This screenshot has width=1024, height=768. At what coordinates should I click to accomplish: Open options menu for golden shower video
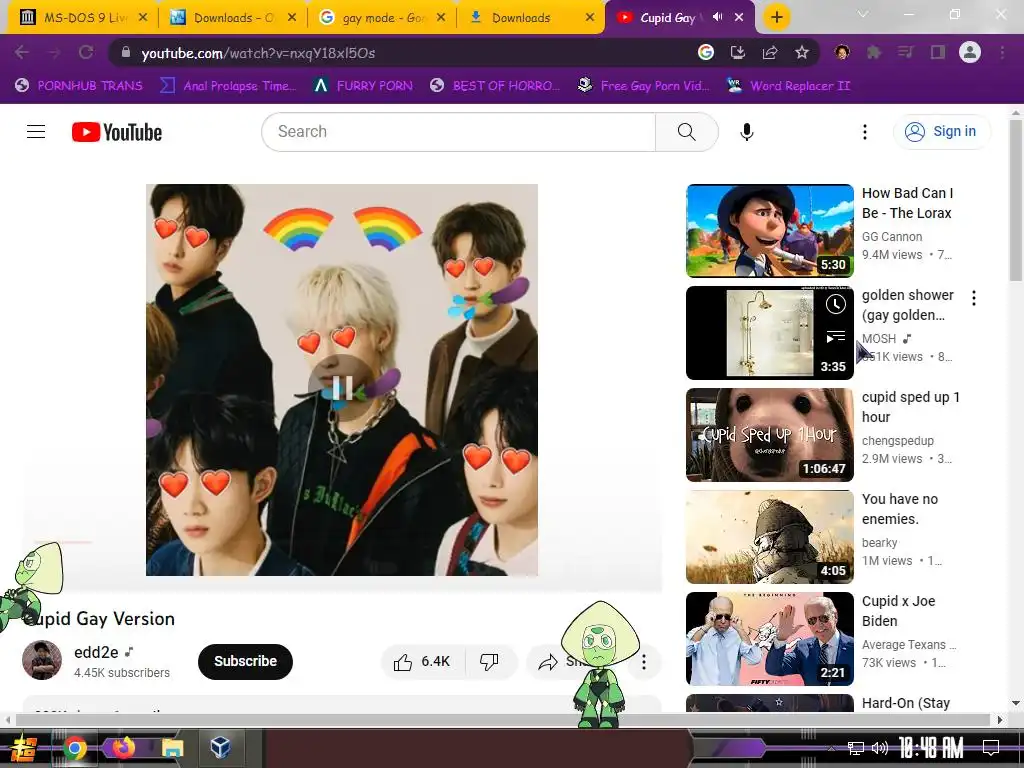coord(974,298)
